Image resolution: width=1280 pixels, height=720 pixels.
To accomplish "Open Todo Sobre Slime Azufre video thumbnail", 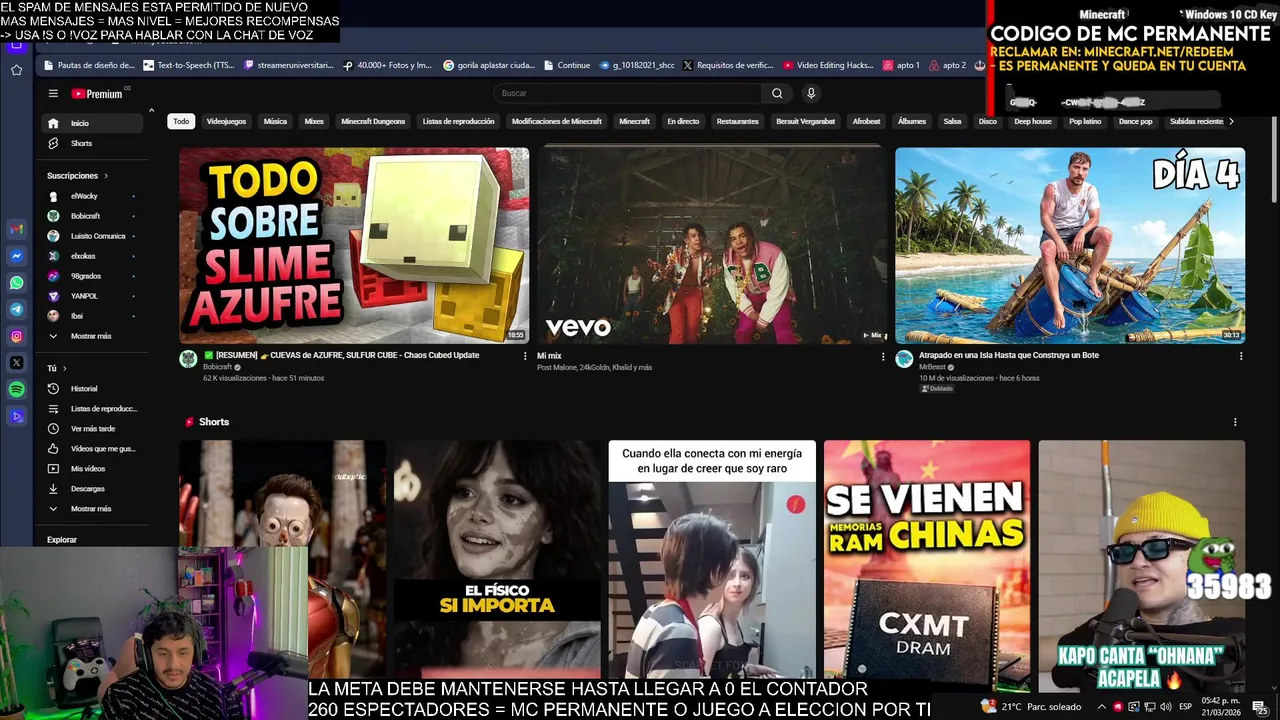I will [354, 246].
